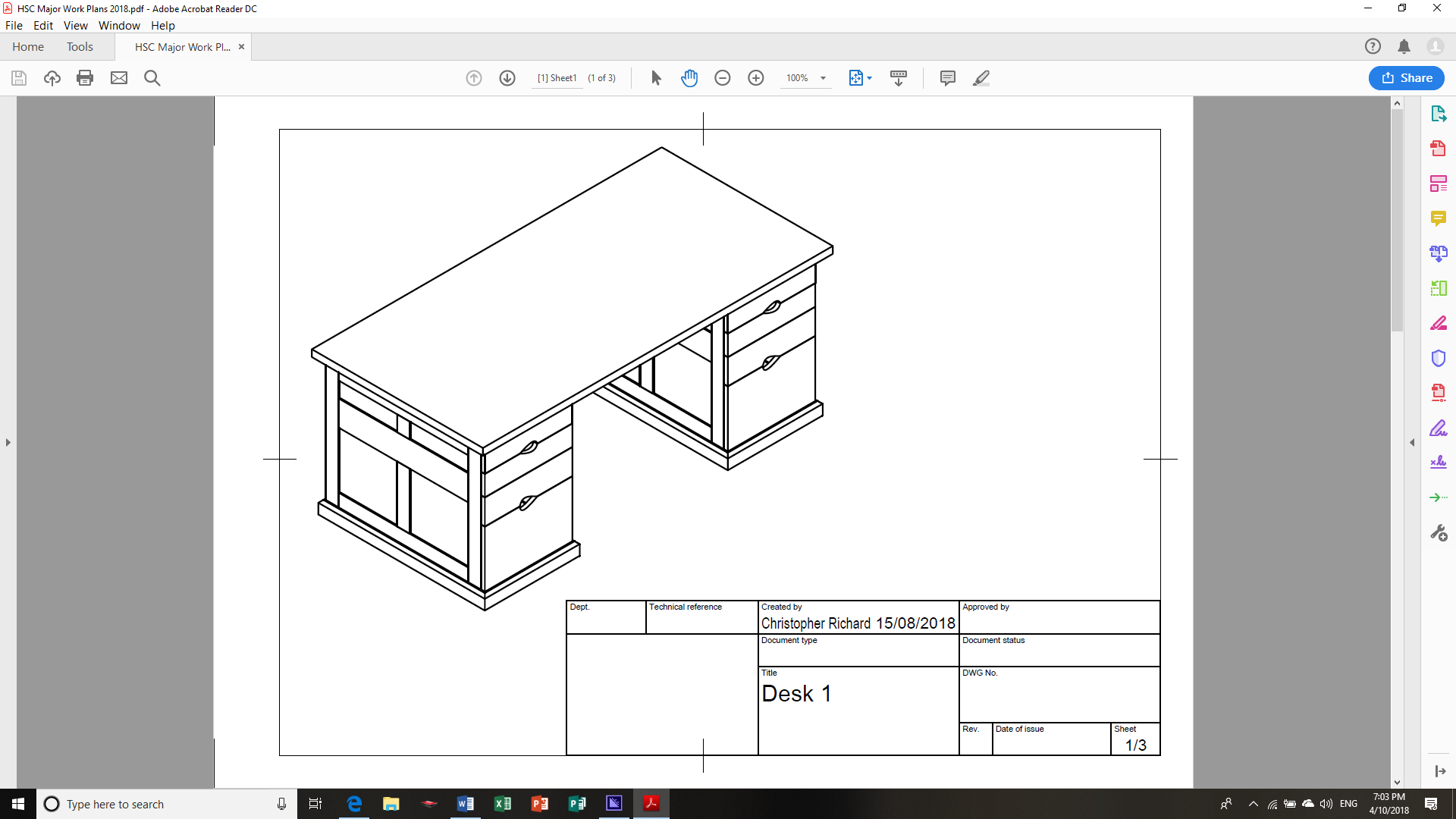
Task: Send file by email envelope icon
Action: coord(119,78)
